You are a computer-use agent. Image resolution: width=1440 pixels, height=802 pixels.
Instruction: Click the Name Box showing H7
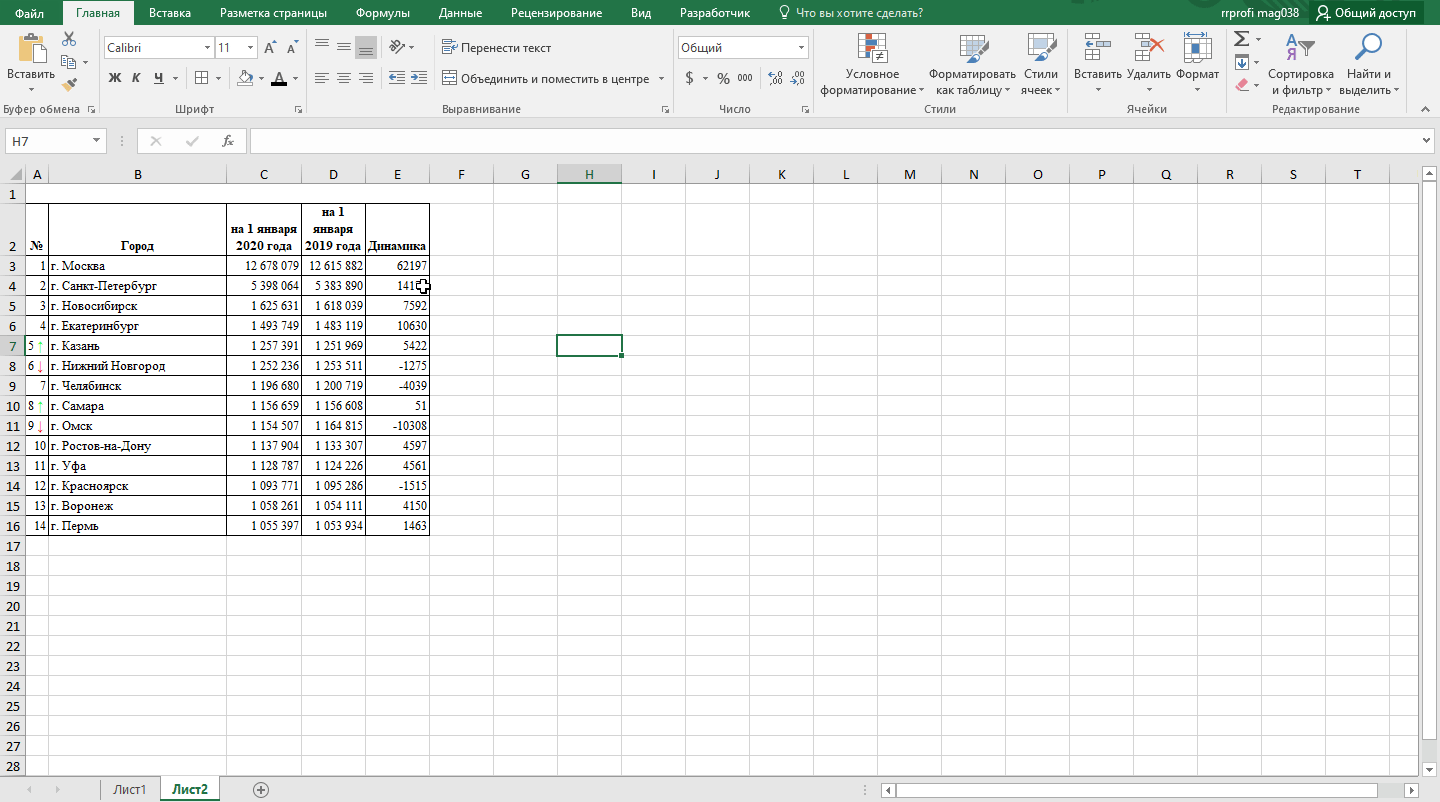pos(55,141)
